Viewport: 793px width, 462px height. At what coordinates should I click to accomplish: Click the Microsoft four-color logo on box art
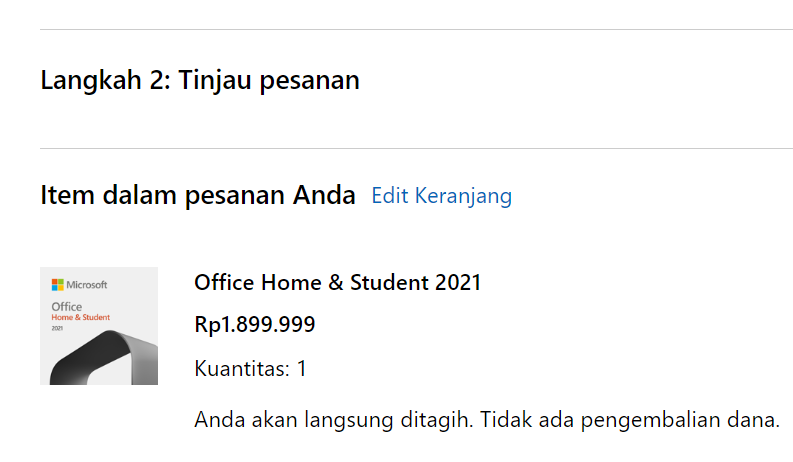[58, 284]
